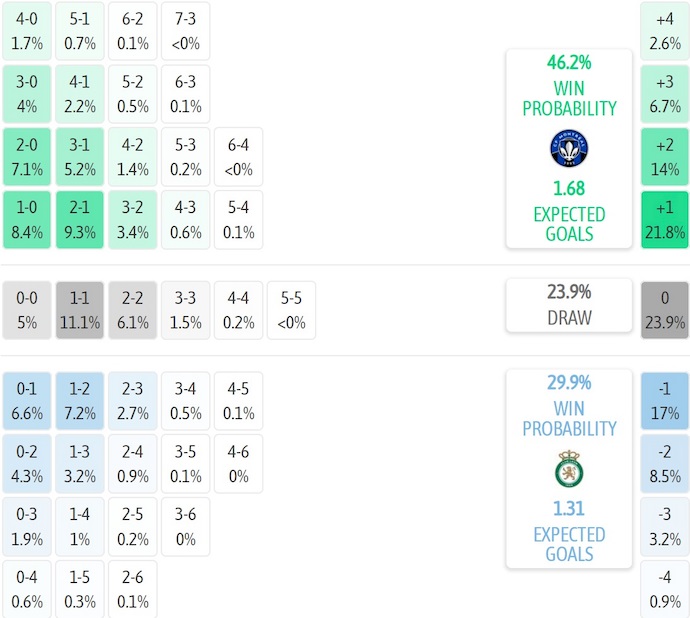This screenshot has height=618, width=690.
Task: Choose the 0-1 scoreline at 6.6%
Action: (28, 400)
